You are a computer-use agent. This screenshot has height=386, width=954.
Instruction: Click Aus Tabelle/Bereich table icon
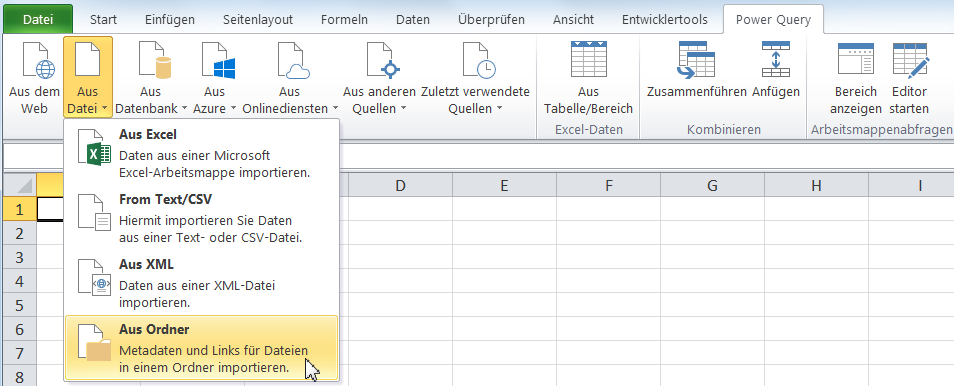(588, 61)
